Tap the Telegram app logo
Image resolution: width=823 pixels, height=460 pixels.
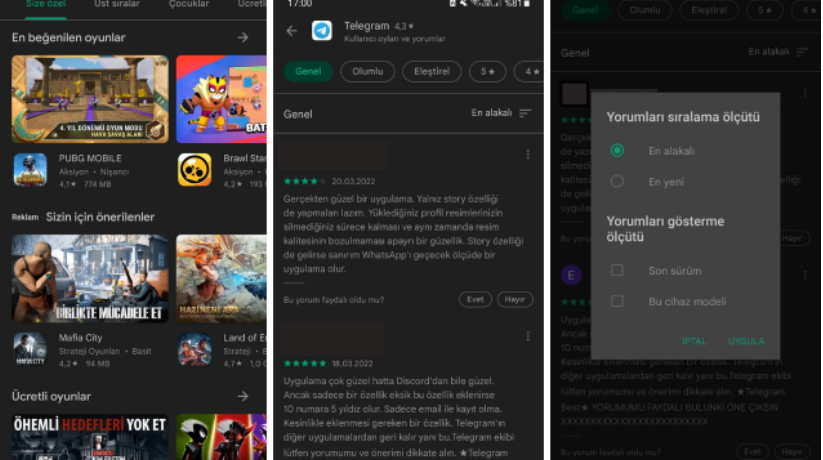click(322, 31)
